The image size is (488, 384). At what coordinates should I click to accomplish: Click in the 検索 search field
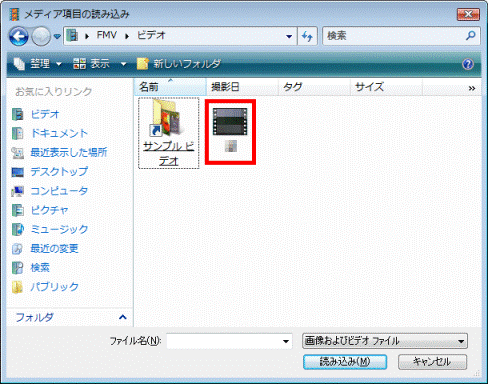tap(393, 36)
